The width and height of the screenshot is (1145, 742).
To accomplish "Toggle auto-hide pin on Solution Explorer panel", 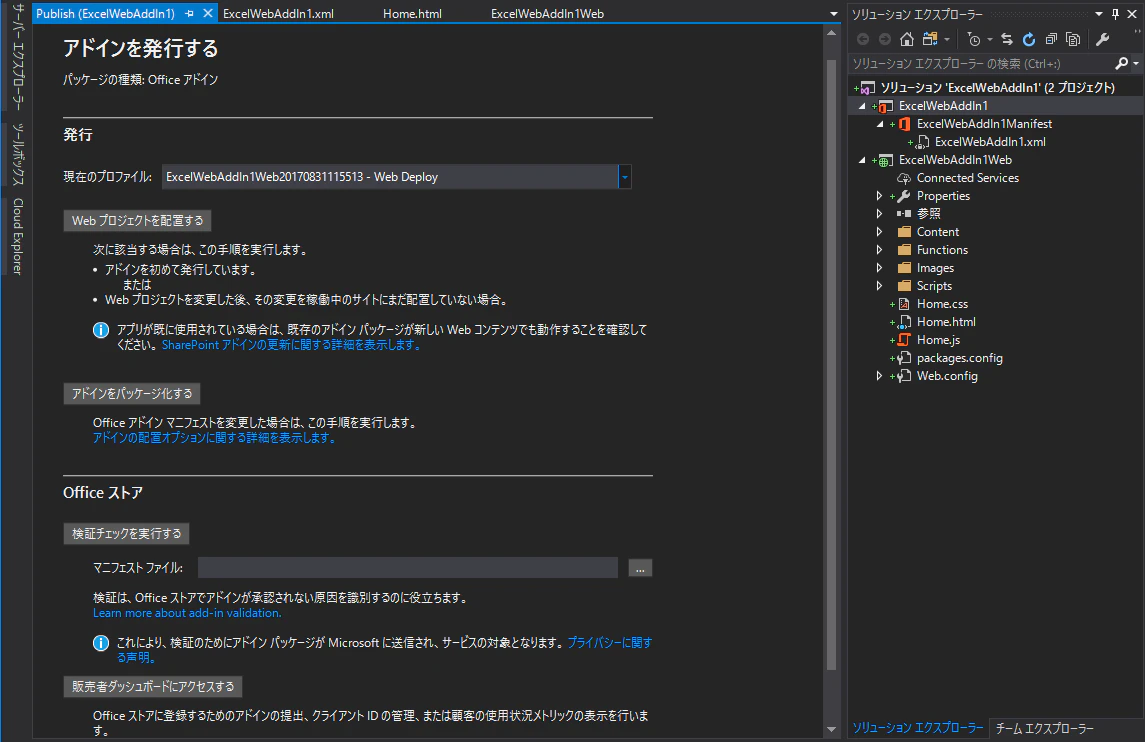I will 1115,14.
